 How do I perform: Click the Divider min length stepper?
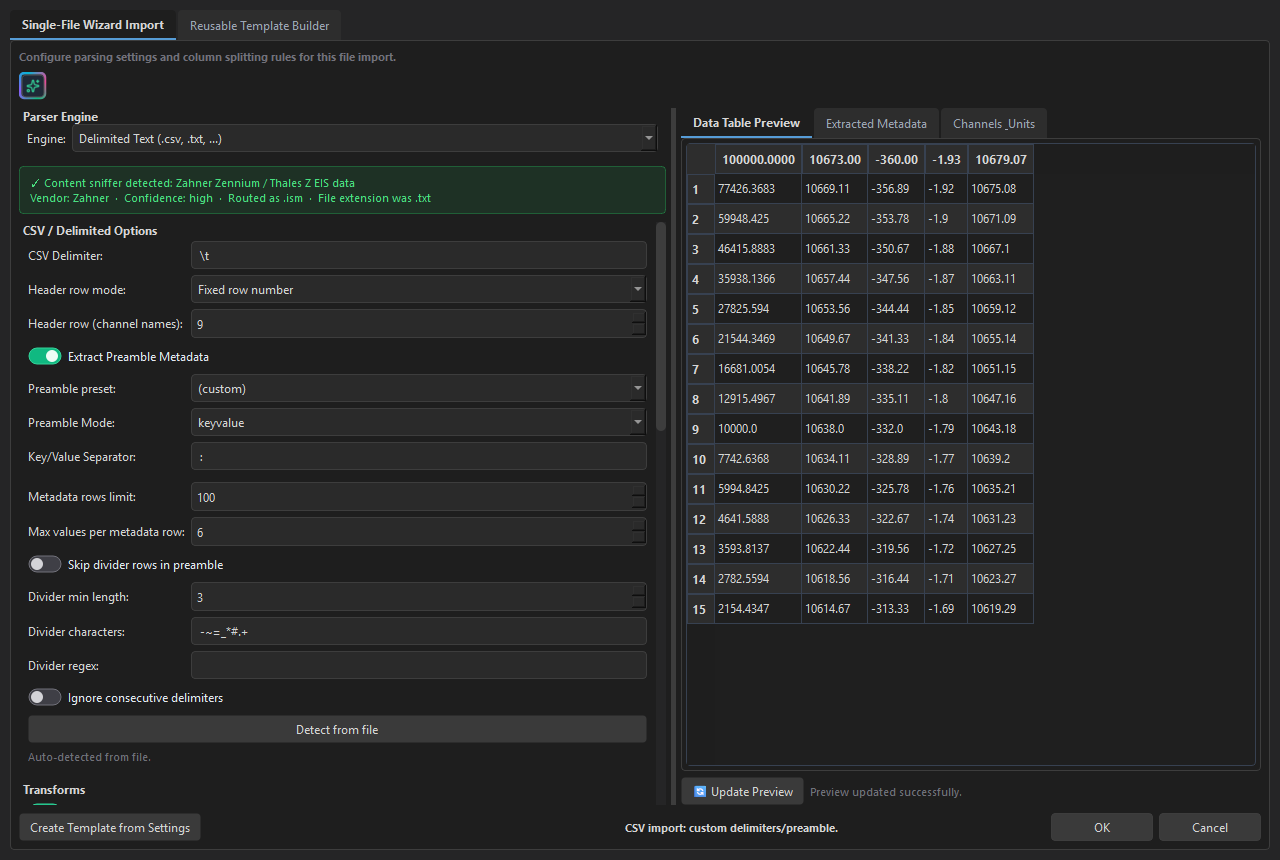639,597
